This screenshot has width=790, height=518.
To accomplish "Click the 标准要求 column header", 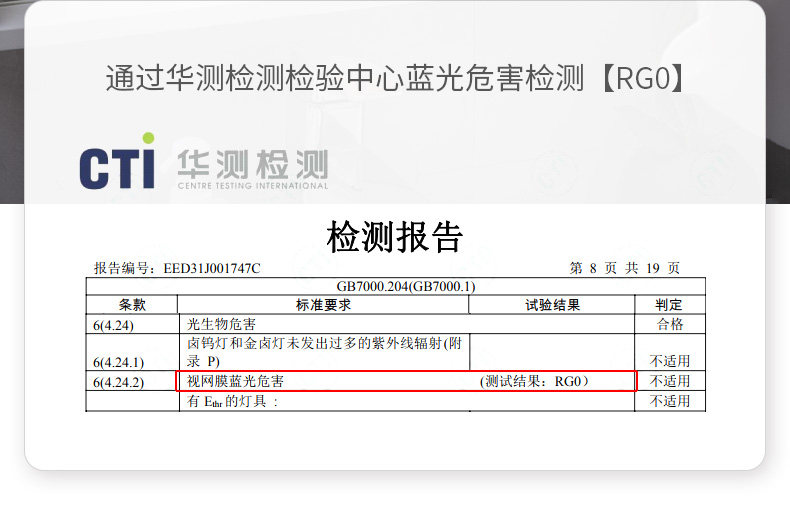I will [323, 305].
